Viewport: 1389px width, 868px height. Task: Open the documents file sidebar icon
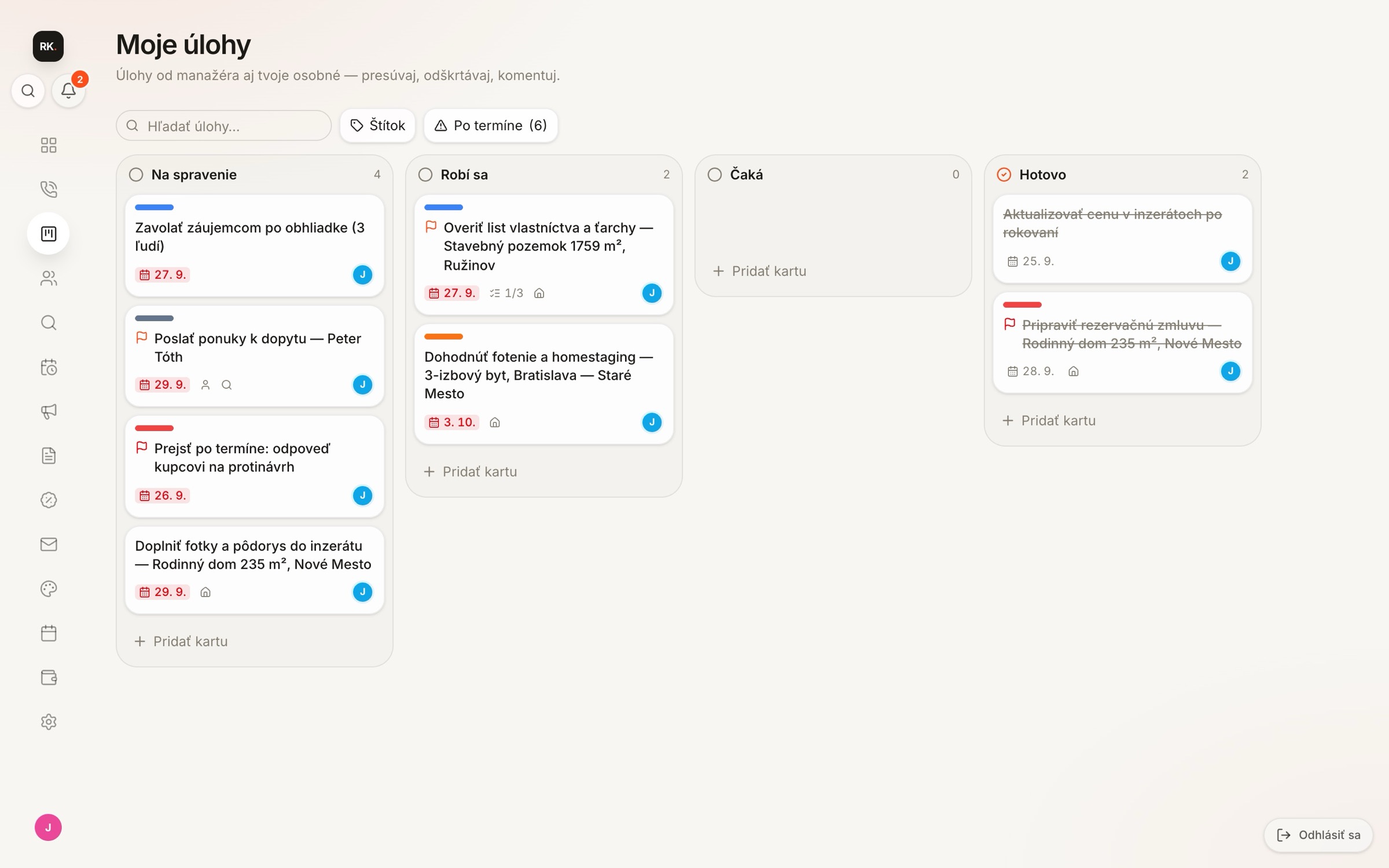click(x=49, y=456)
